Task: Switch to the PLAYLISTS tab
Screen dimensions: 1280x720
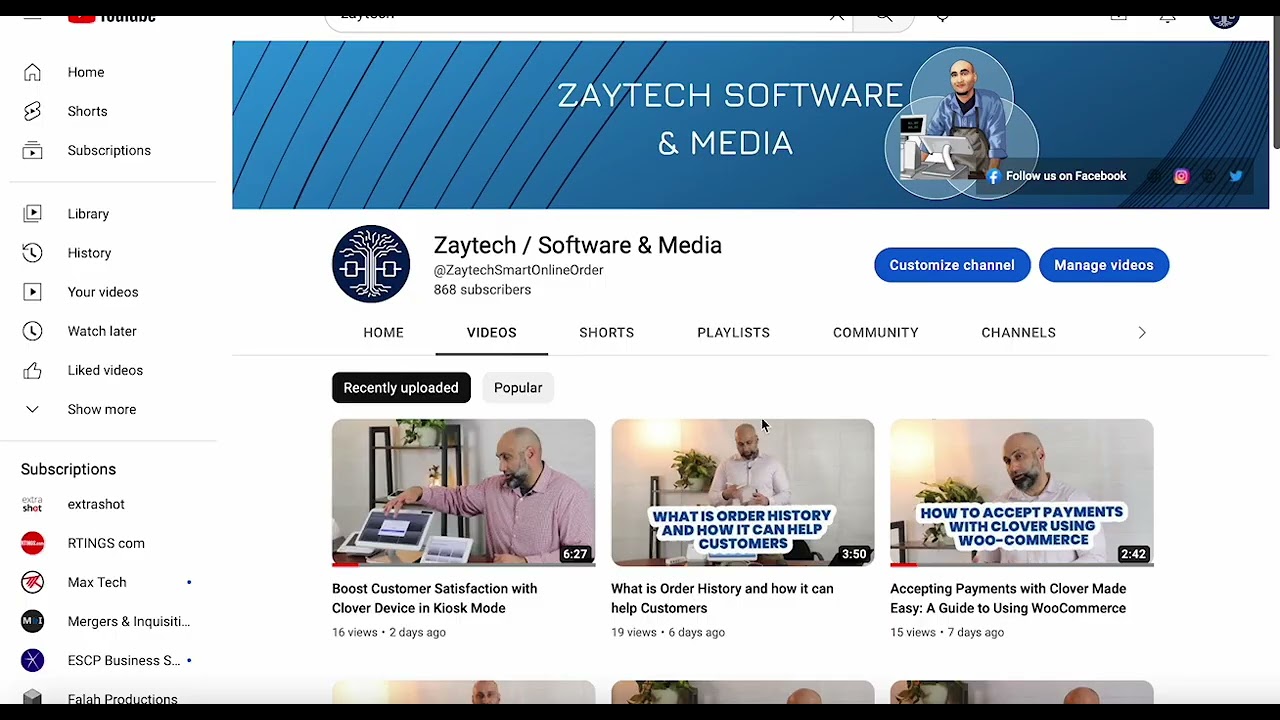Action: point(733,332)
